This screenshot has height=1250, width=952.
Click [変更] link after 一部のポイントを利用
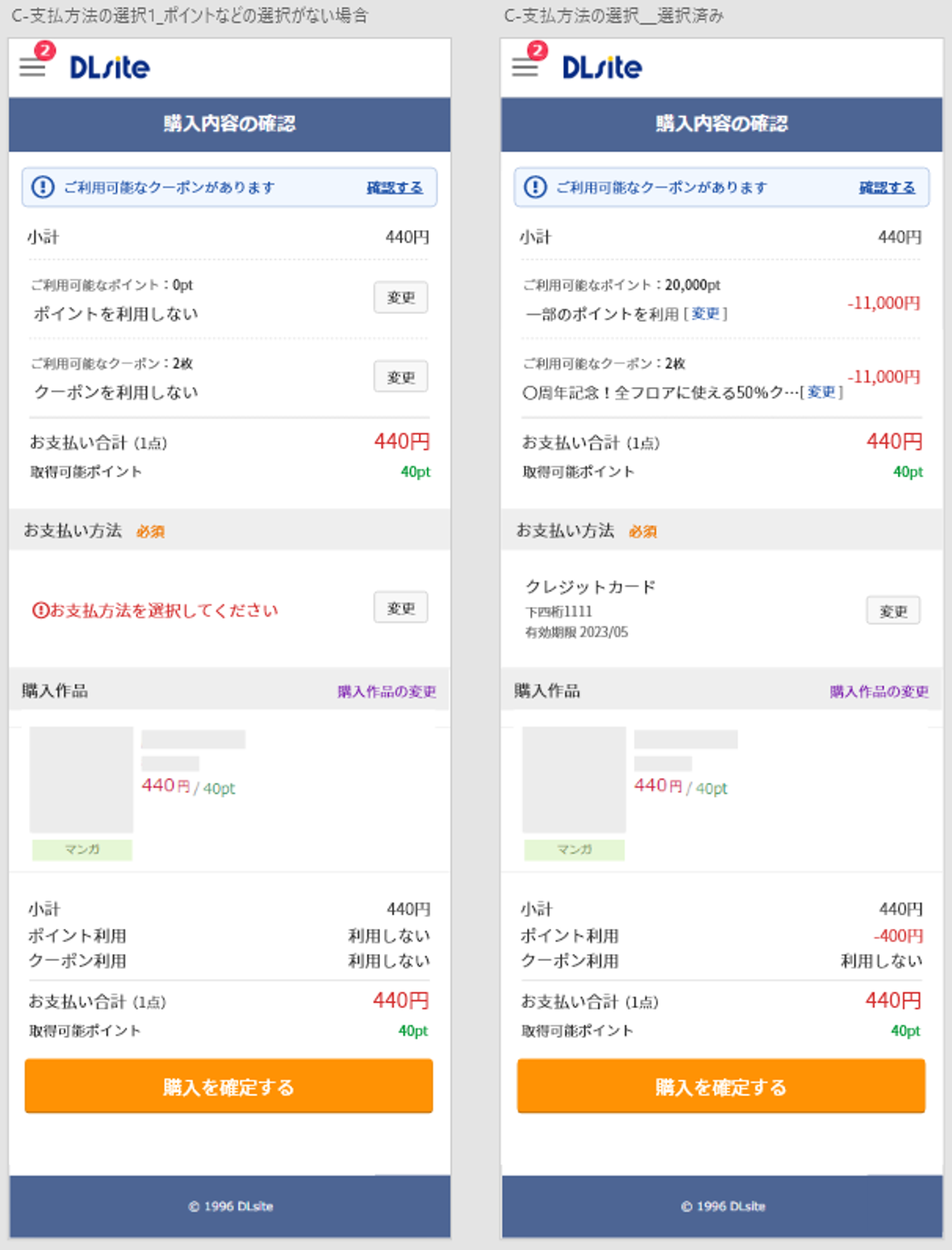pyautogui.click(x=705, y=314)
